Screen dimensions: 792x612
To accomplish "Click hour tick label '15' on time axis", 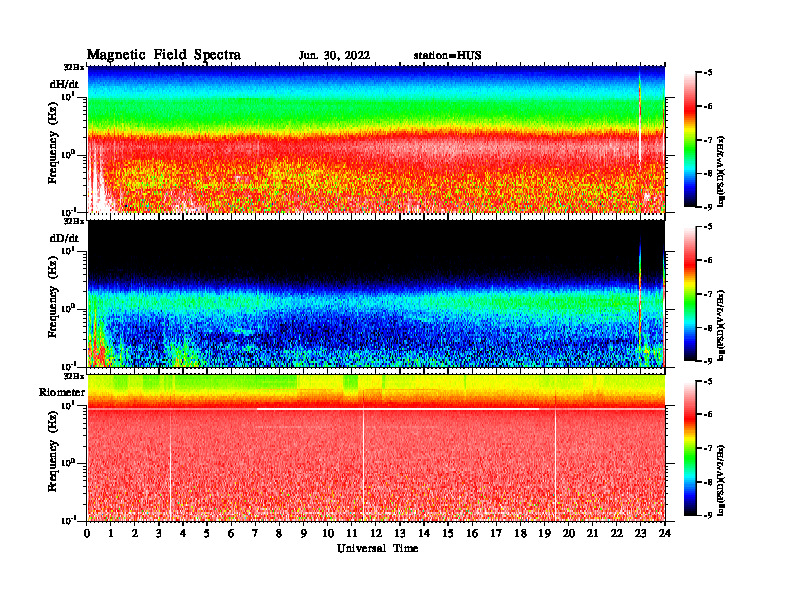I will tap(448, 533).
